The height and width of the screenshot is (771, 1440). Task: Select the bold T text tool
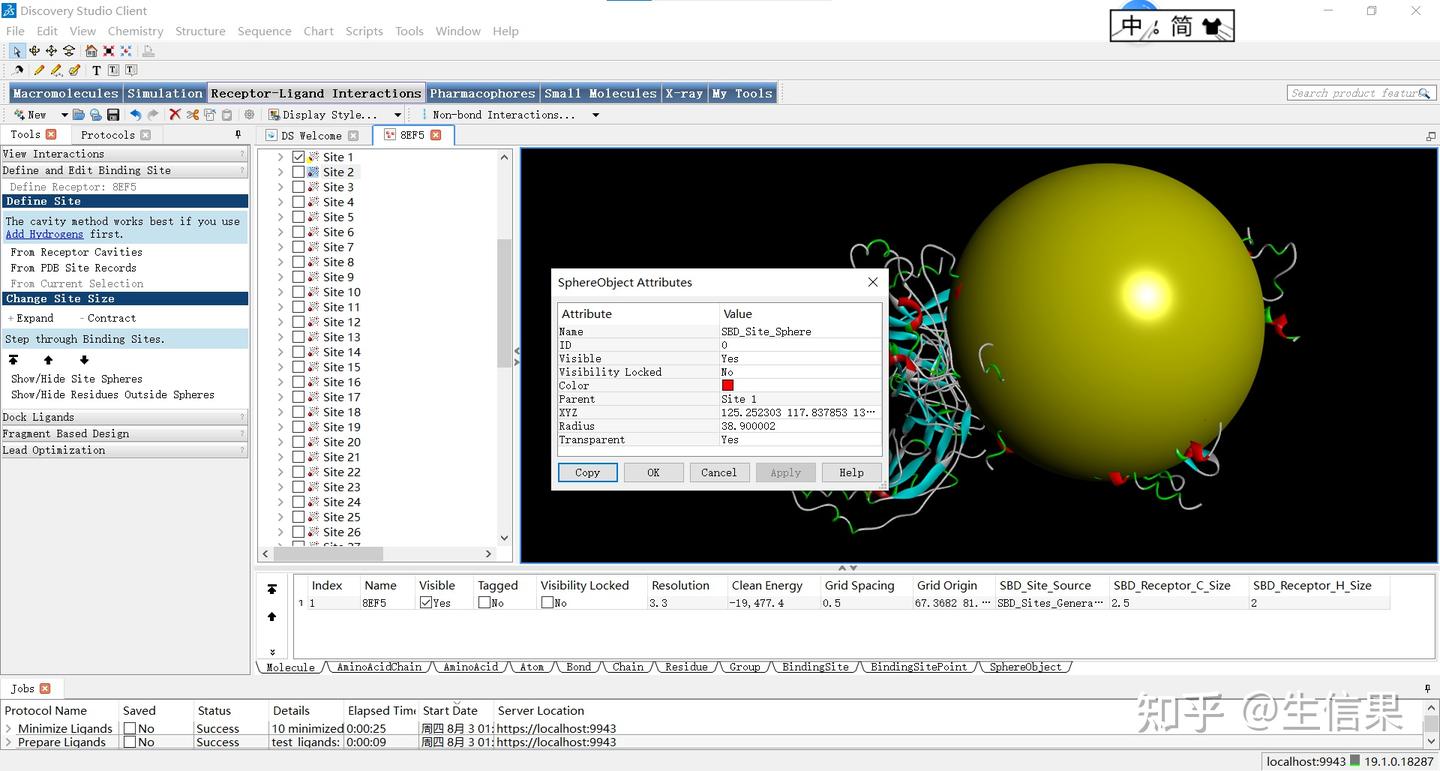coord(96,71)
